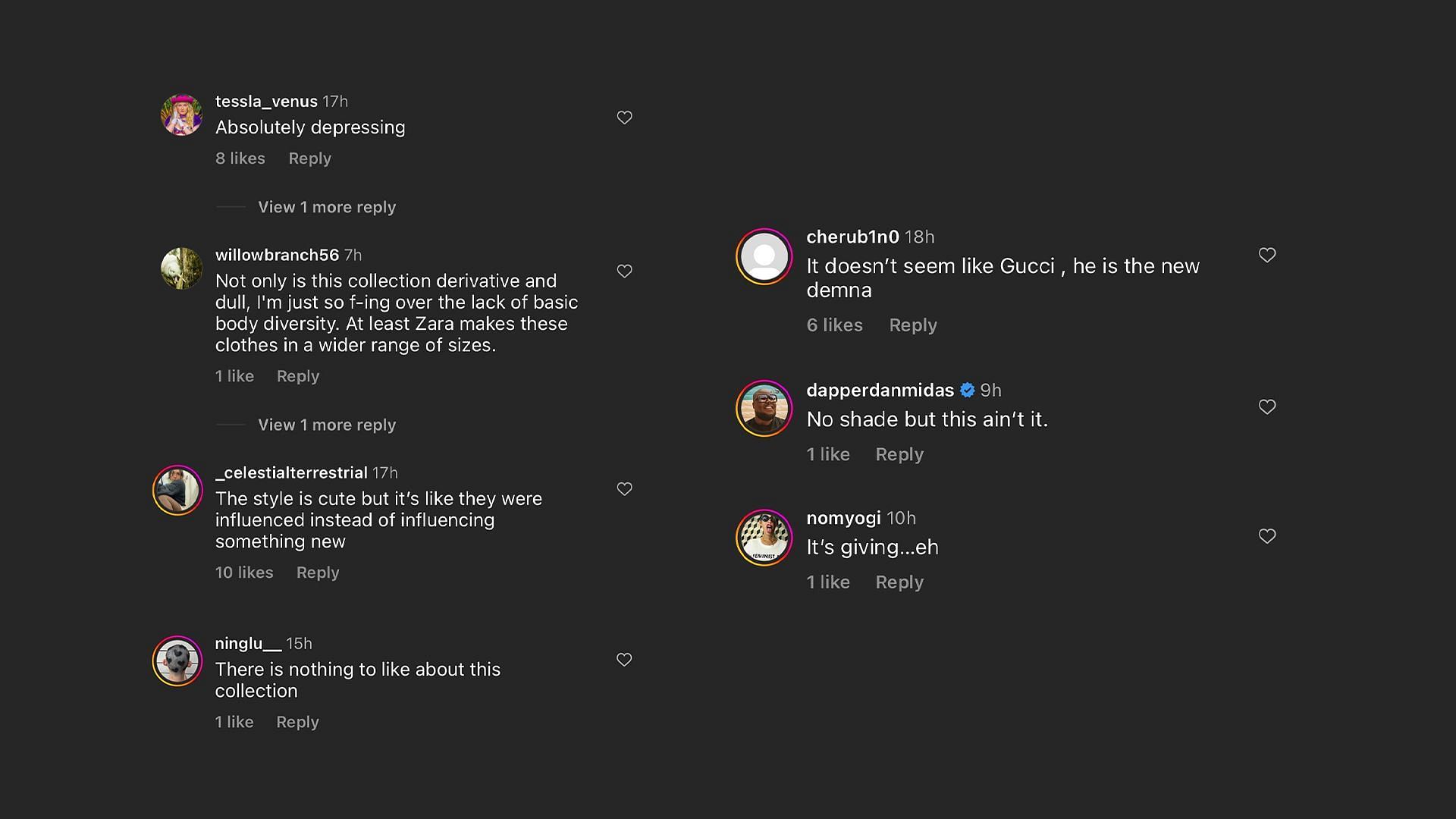Open tessla_venus's profile picture
This screenshot has width=1456, height=819.
(181, 115)
